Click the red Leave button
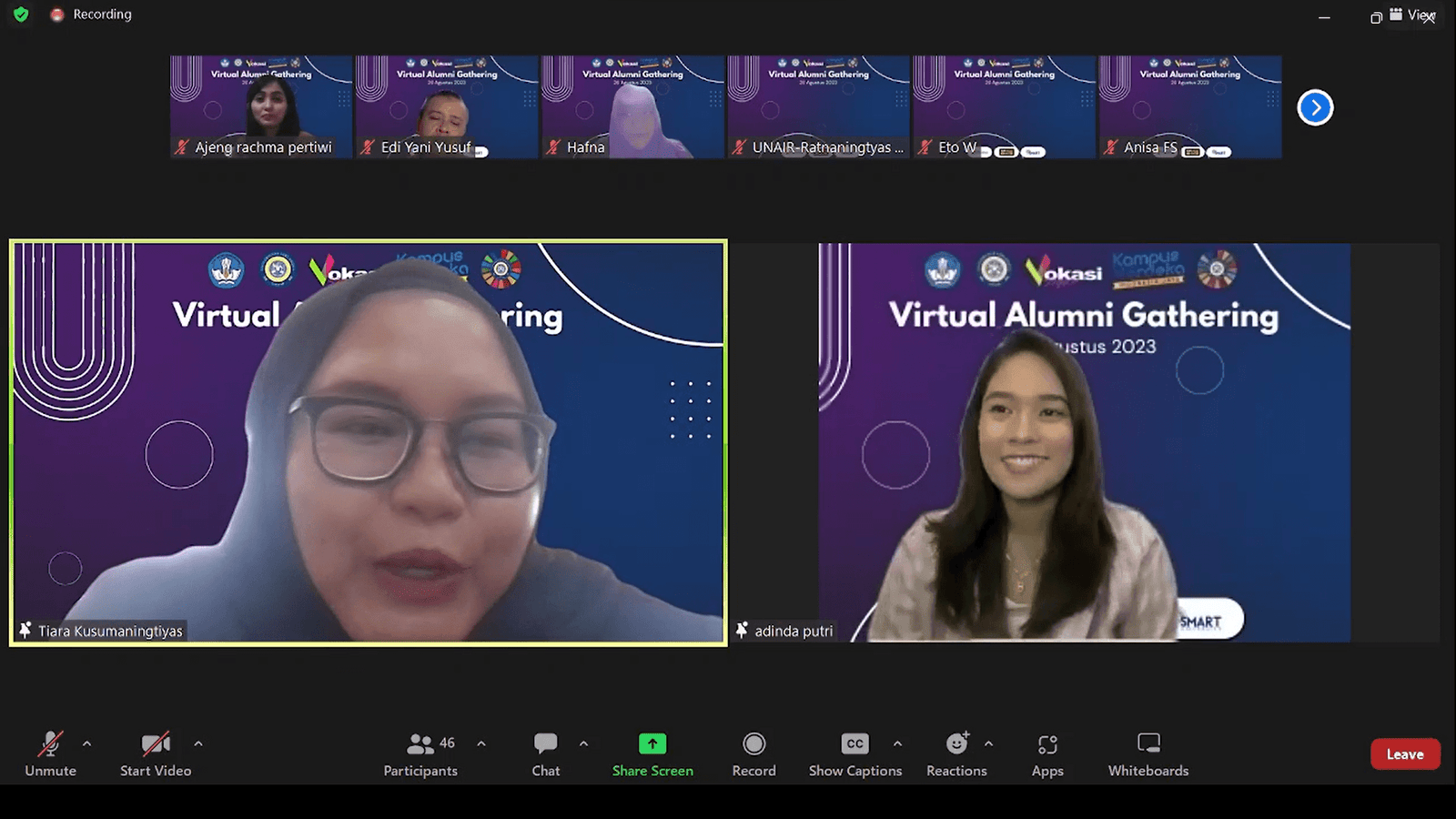 click(x=1404, y=754)
